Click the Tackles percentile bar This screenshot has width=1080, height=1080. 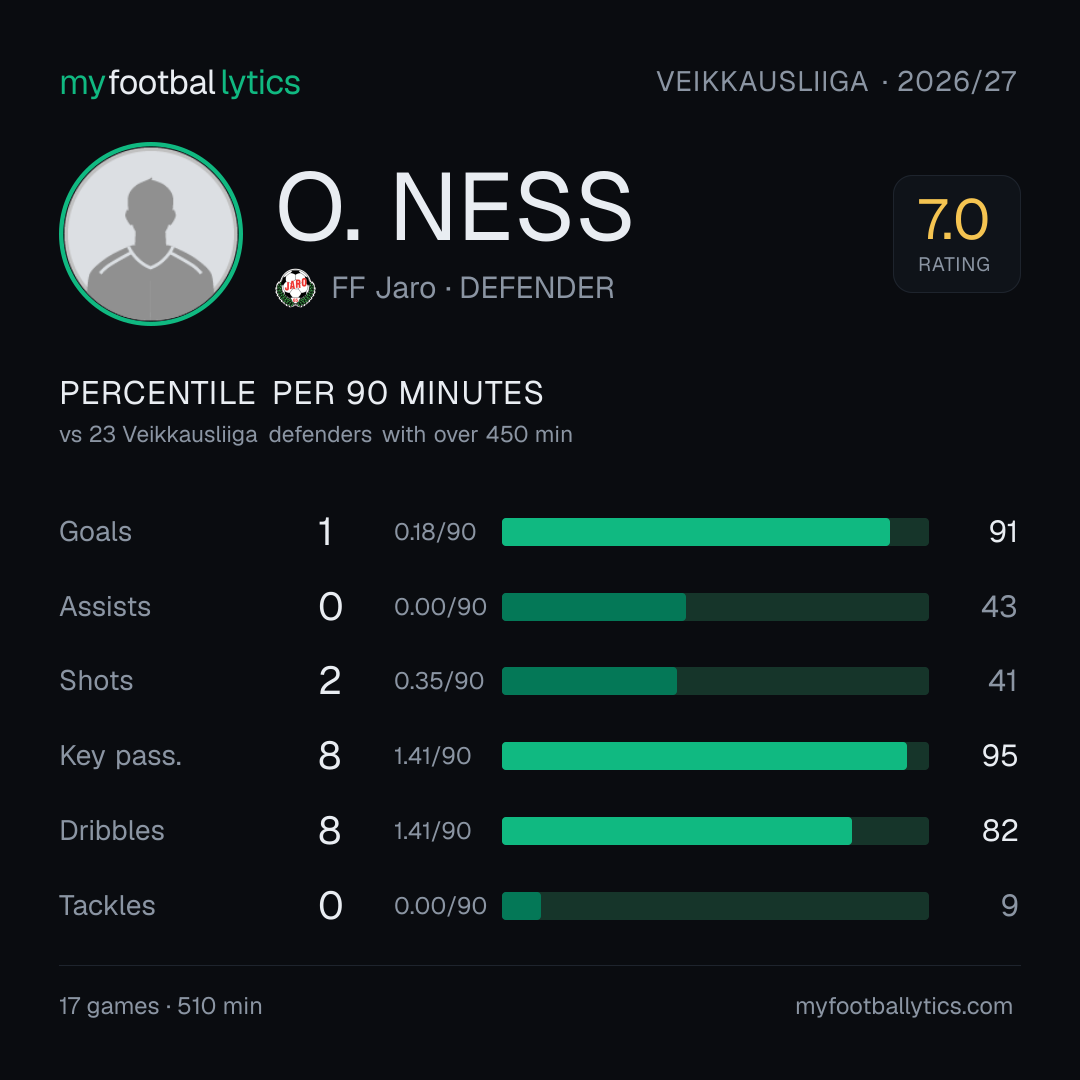pyautogui.click(x=715, y=906)
